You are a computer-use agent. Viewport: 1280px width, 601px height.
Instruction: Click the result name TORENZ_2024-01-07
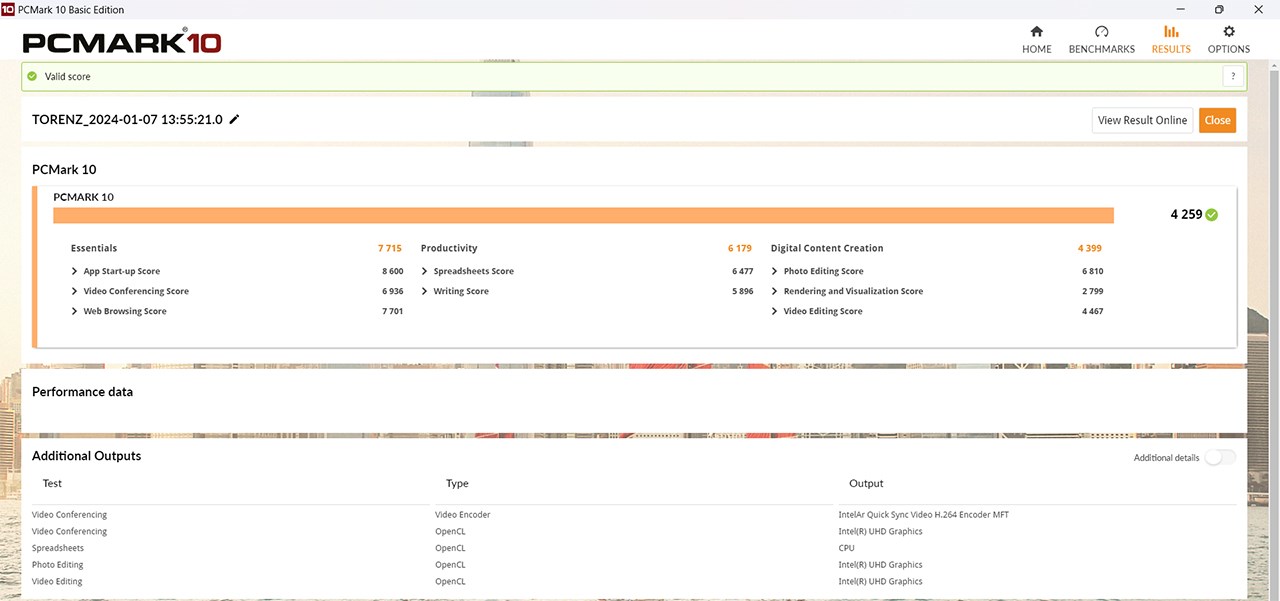pos(127,119)
